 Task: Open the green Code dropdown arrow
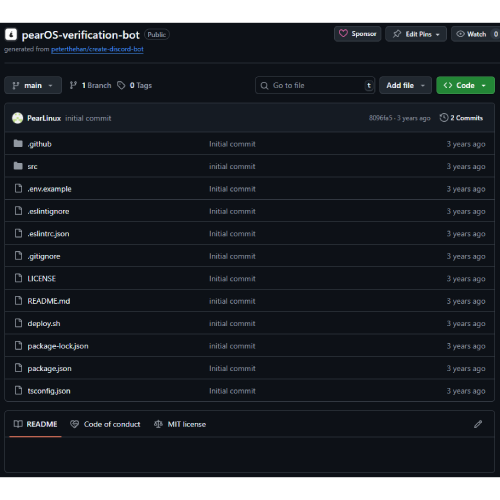point(484,86)
